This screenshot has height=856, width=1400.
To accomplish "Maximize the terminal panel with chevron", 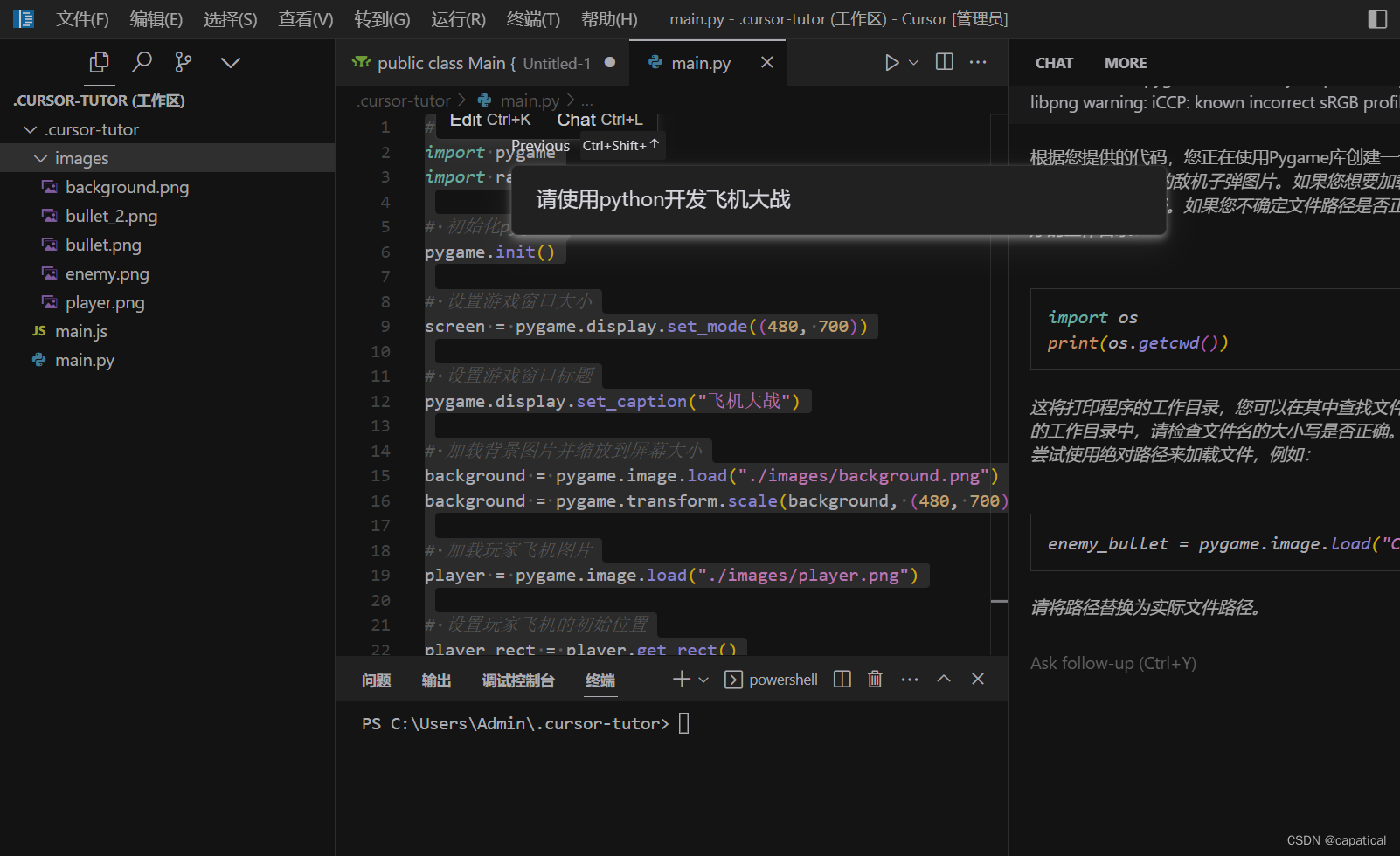I will (x=943, y=679).
